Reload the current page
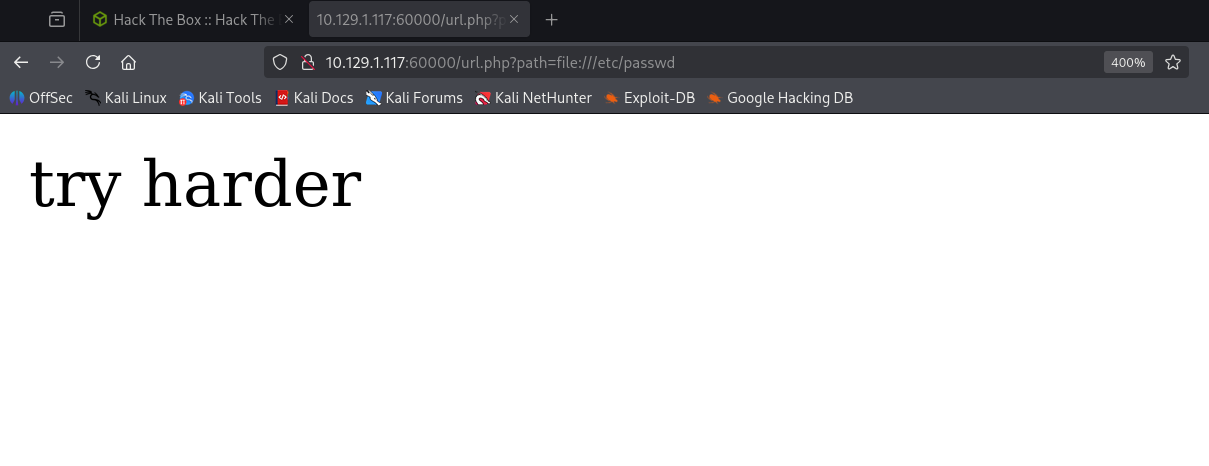 coord(93,62)
